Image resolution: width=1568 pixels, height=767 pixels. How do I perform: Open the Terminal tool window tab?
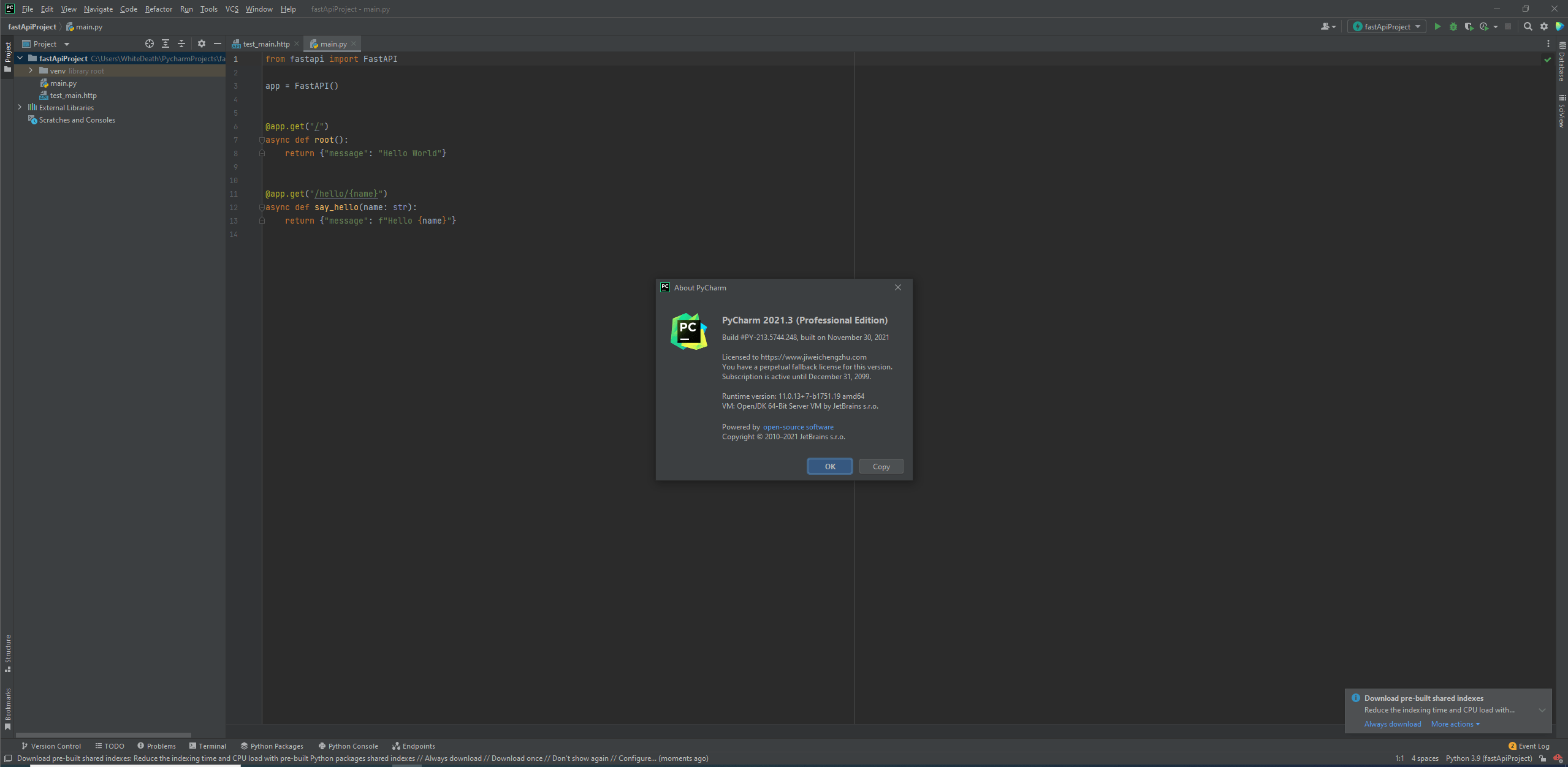(x=208, y=746)
